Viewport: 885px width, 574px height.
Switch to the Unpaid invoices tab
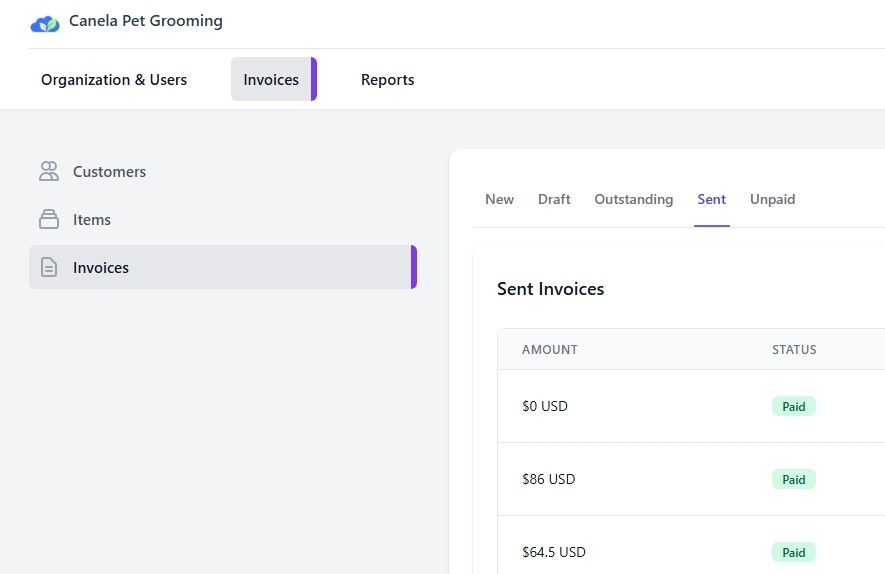(773, 199)
